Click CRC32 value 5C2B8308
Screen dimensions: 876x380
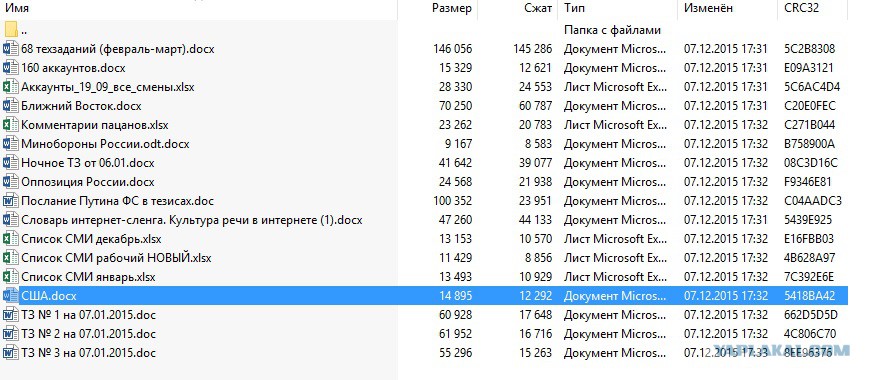point(810,49)
